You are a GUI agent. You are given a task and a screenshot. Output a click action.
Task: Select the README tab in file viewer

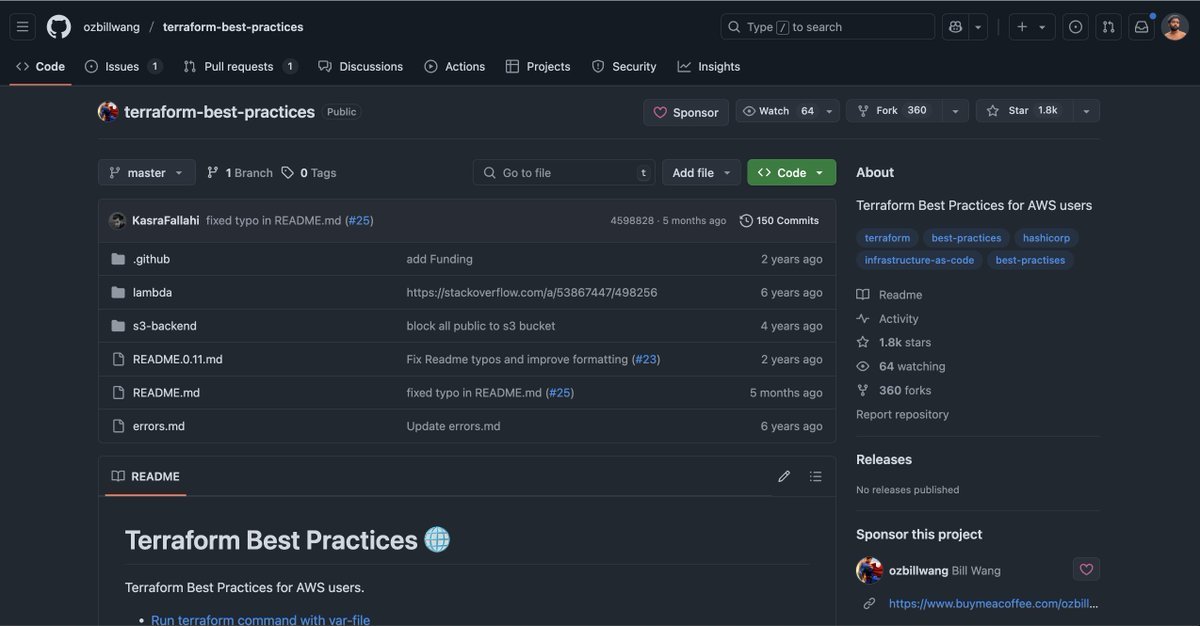click(146, 477)
